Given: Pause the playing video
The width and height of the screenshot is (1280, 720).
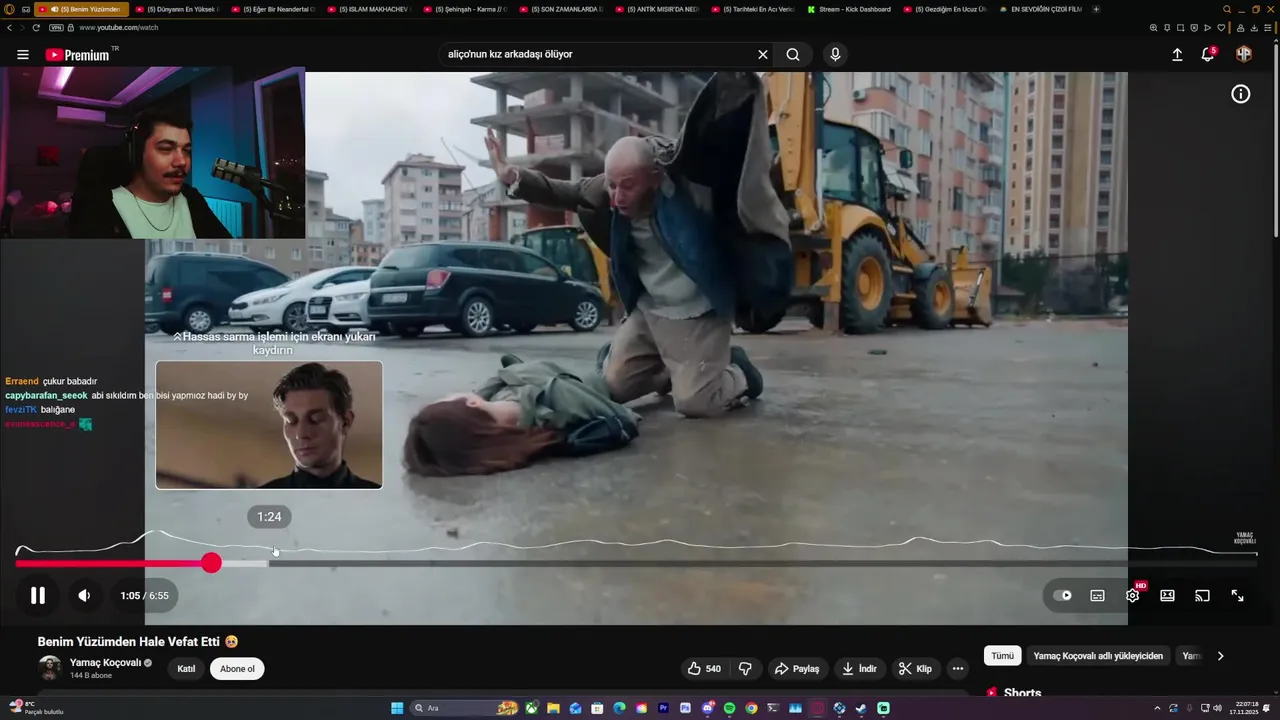Looking at the screenshot, I should (x=37, y=596).
